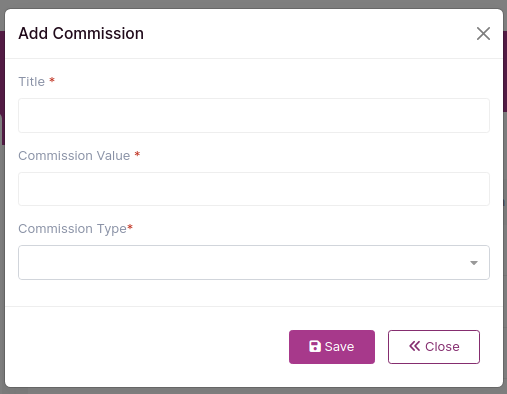Click the Commission Type label

pos(72,229)
